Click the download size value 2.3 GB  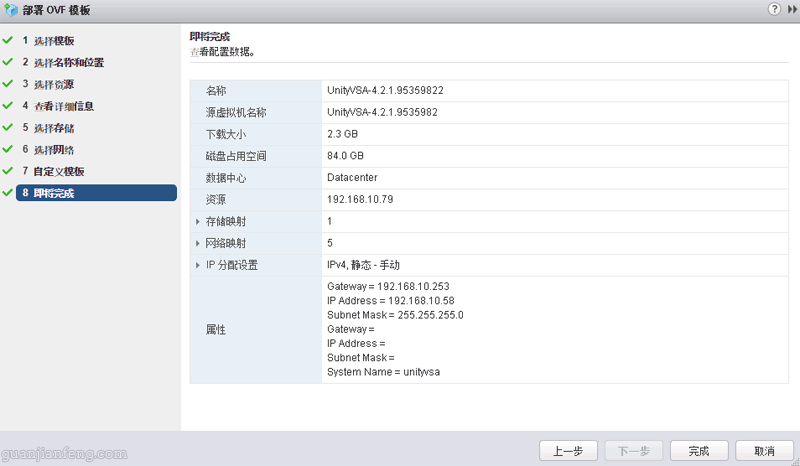coord(342,134)
